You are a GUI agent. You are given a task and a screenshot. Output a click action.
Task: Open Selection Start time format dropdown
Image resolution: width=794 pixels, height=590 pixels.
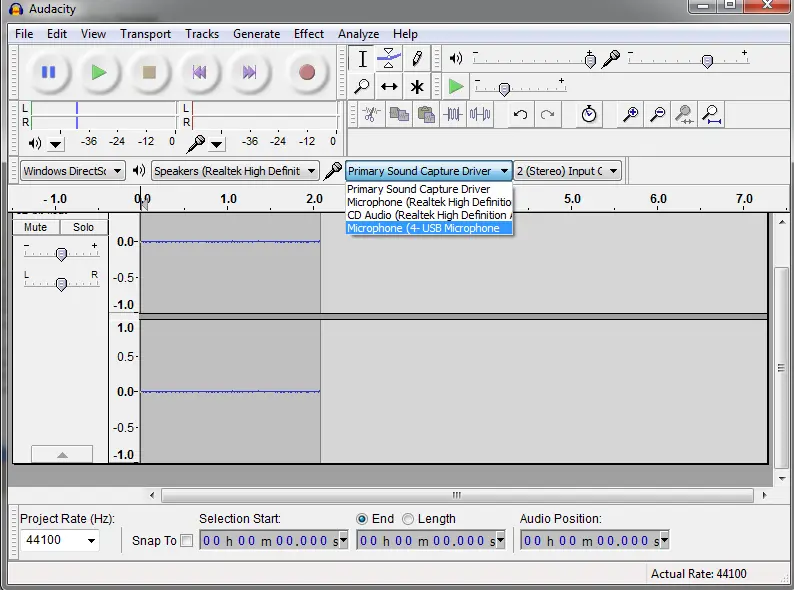click(343, 540)
